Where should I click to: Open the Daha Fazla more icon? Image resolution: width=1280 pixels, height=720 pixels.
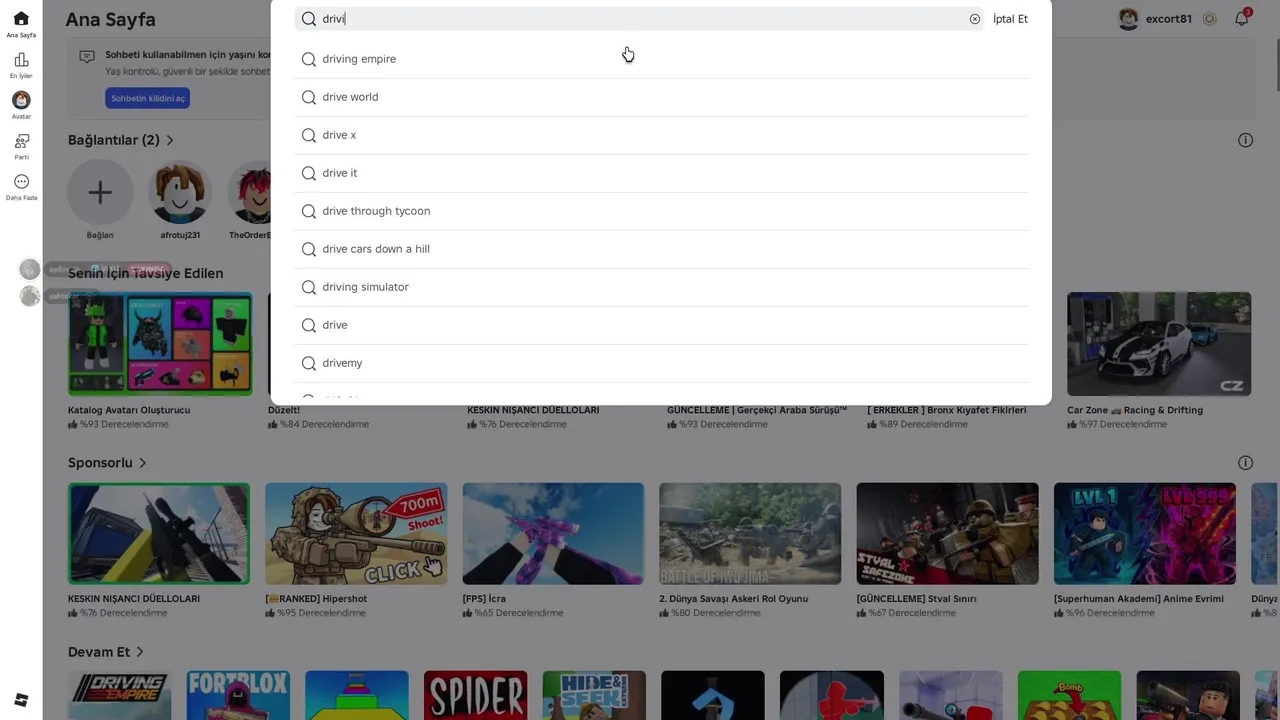coord(21,182)
